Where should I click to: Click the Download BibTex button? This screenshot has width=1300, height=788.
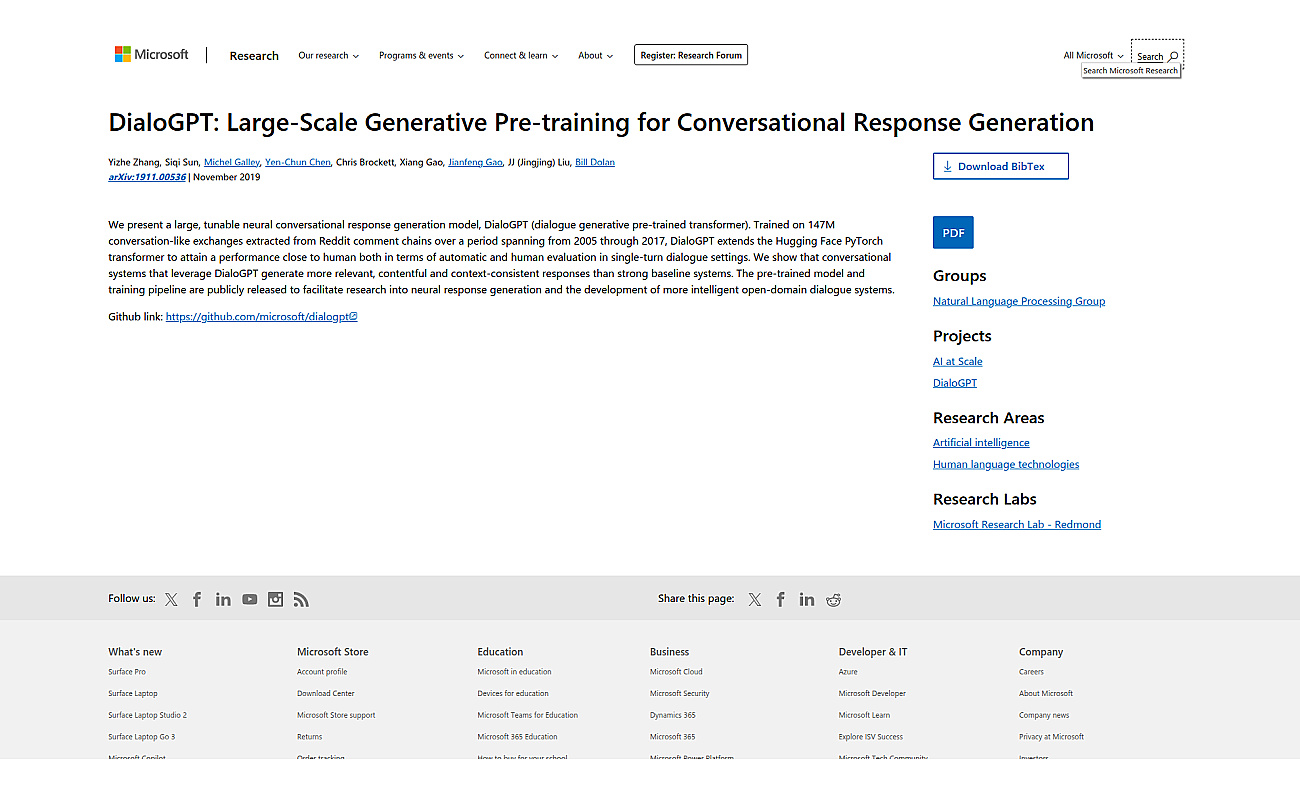tap(1001, 166)
